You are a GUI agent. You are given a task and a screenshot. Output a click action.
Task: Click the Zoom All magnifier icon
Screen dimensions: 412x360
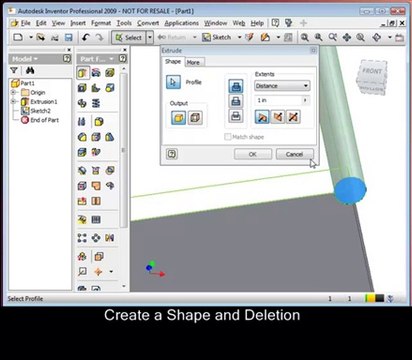click(305, 37)
